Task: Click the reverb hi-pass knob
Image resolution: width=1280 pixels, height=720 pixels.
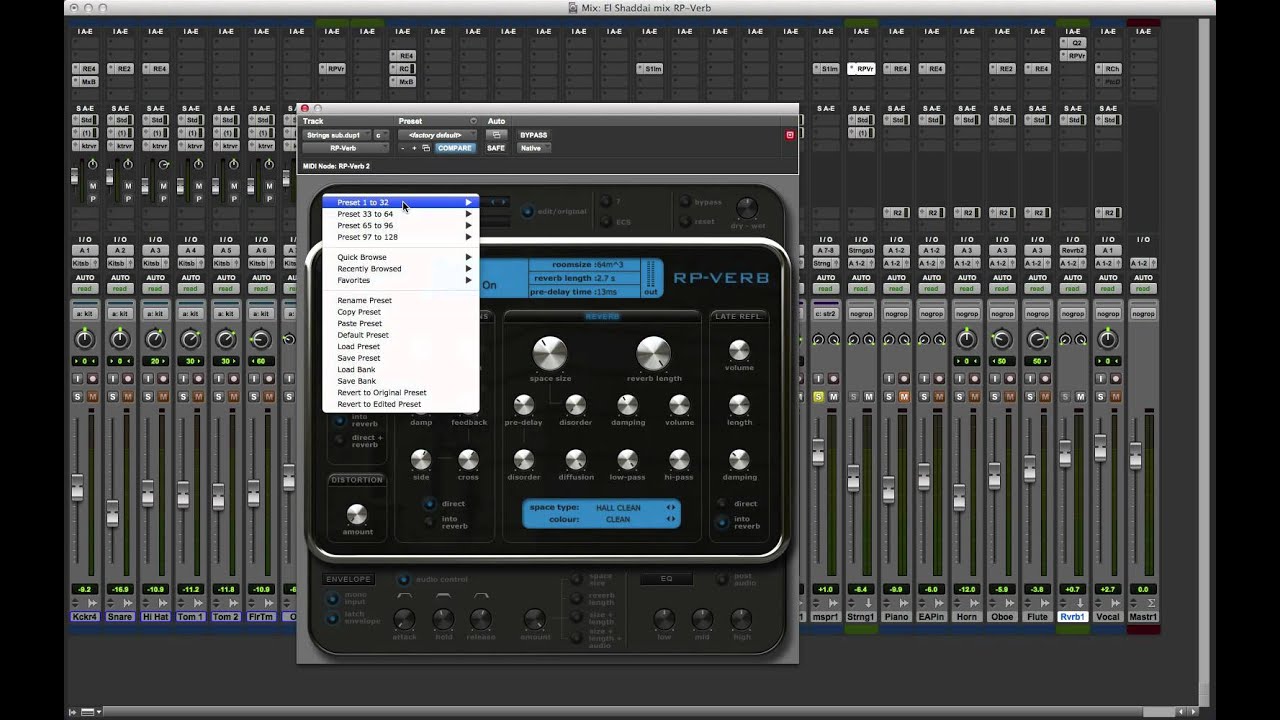Action: (679, 459)
